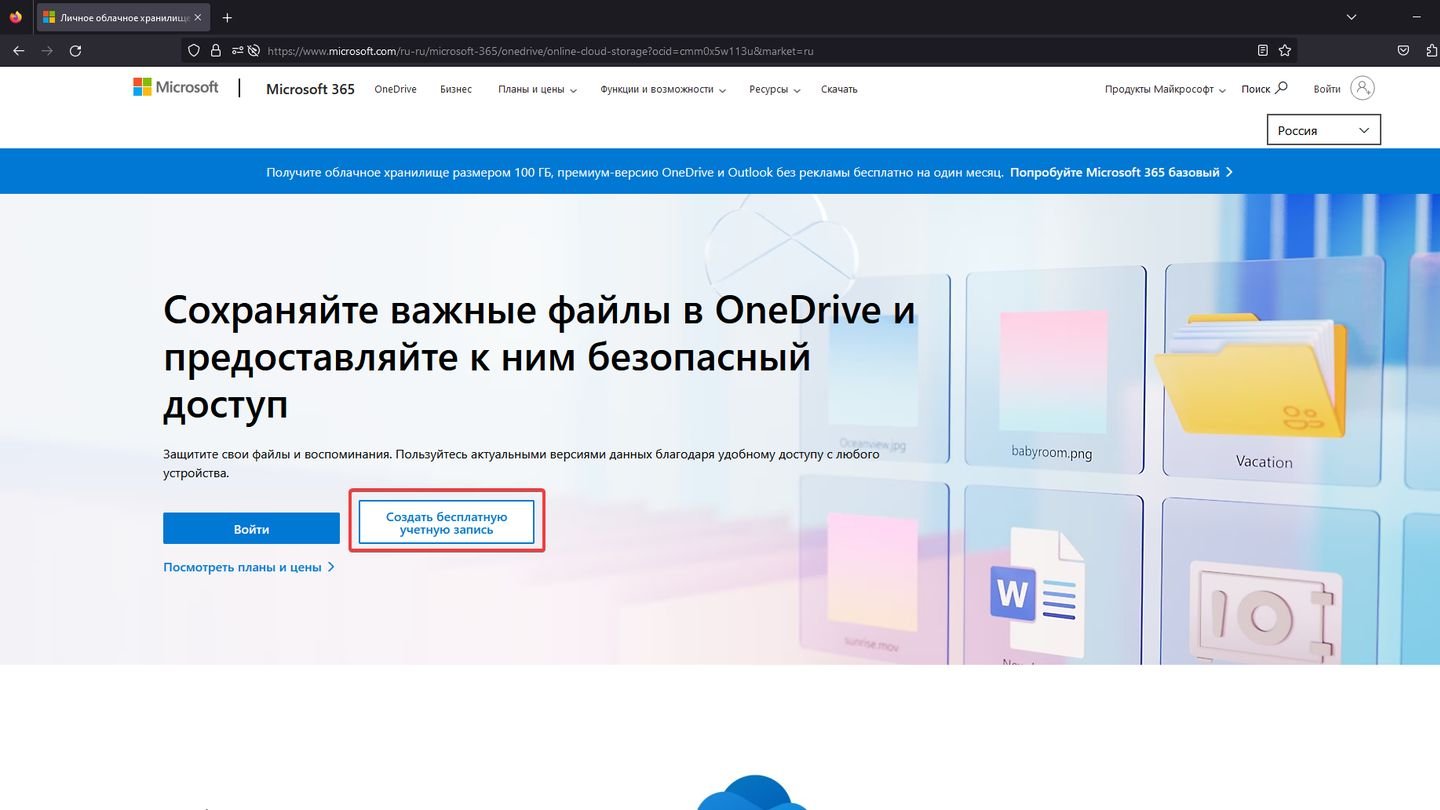The height and width of the screenshot is (810, 1440).
Task: Open the Скачать navigation item
Action: pyautogui.click(x=839, y=89)
